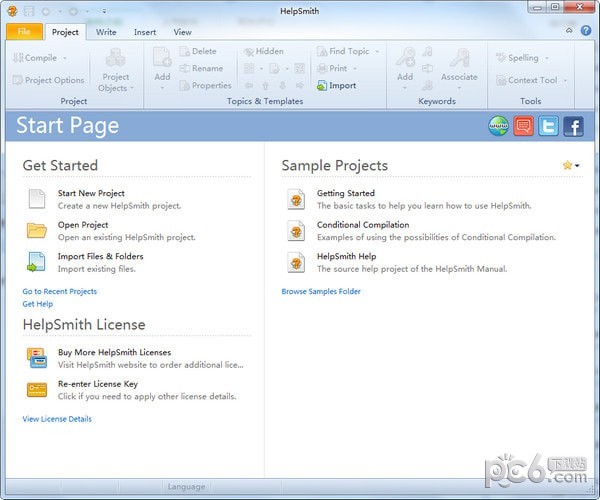Viewport: 600px width, 500px height.
Task: Click the Getting Started sample project icon
Action: pos(296,199)
